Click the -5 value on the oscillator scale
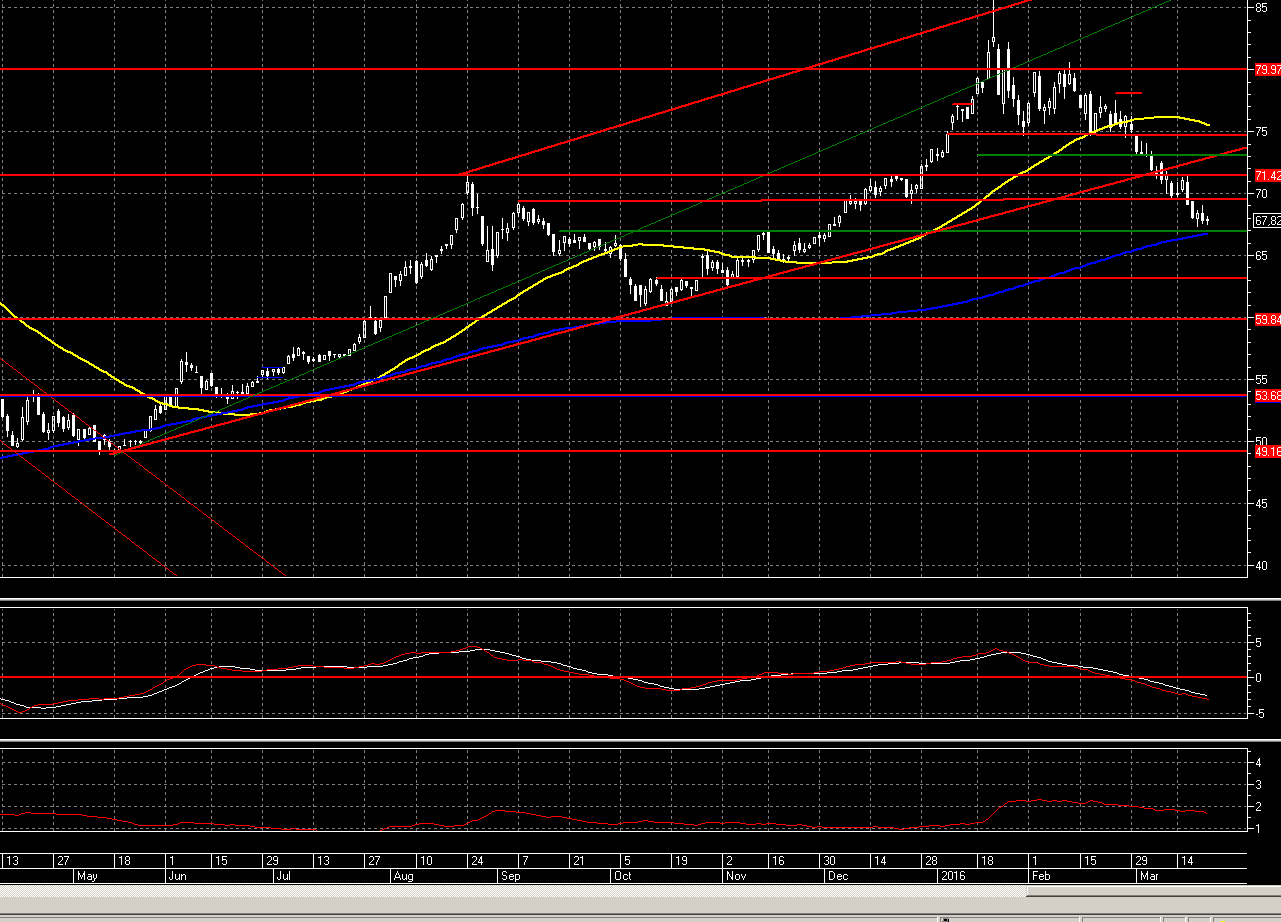Image resolution: width=1281 pixels, height=922 pixels. (x=1261, y=713)
